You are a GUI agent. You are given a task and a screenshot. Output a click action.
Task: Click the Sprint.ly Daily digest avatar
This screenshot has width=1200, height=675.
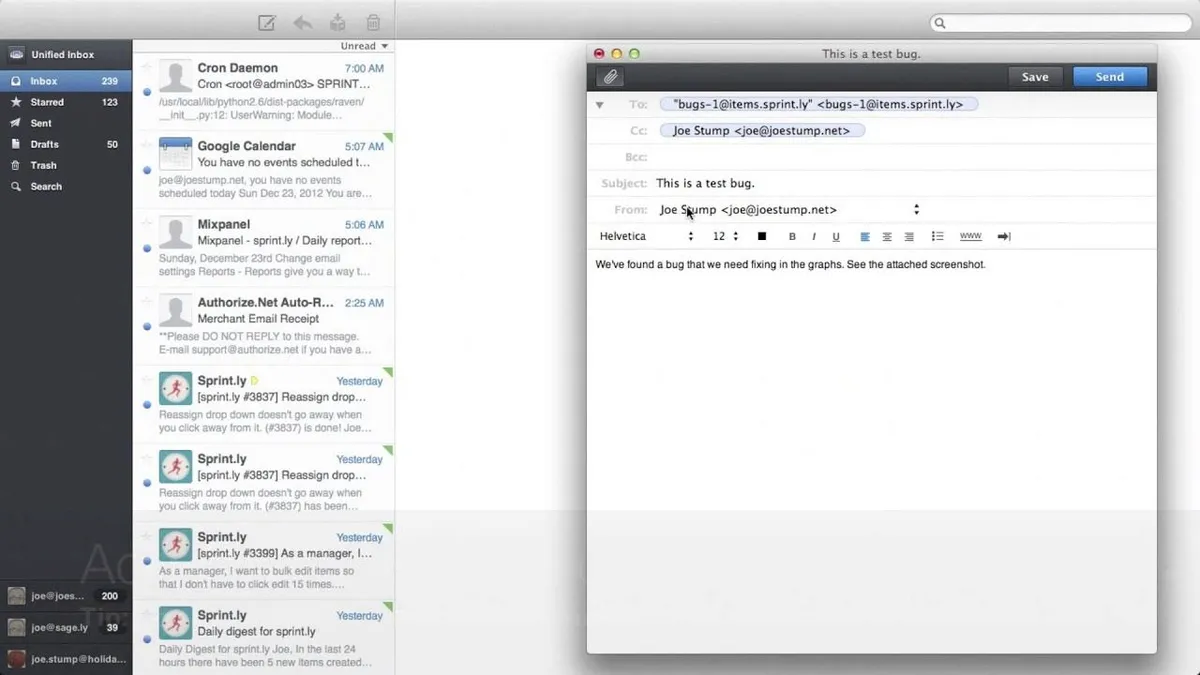pyautogui.click(x=176, y=623)
